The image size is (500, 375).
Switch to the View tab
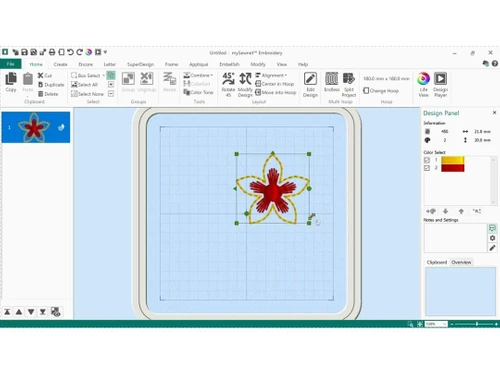282,64
